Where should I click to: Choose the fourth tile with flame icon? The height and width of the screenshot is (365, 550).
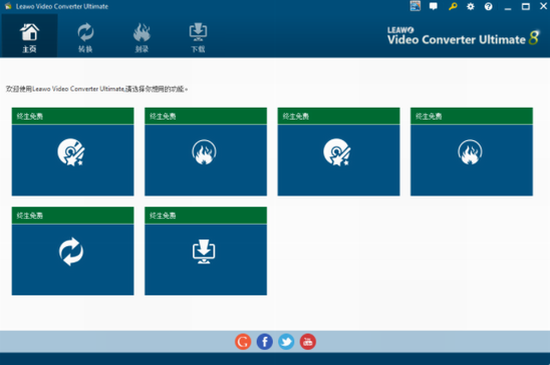471,151
